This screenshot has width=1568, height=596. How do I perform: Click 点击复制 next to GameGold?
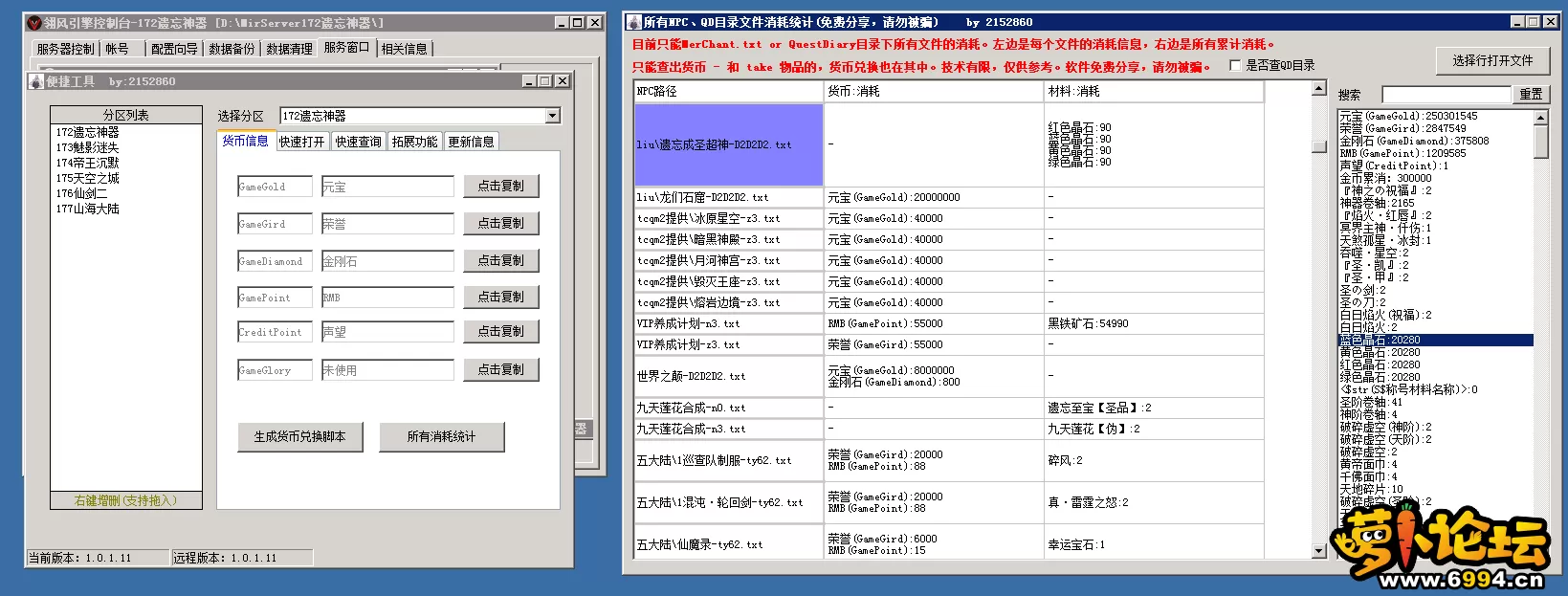click(501, 187)
